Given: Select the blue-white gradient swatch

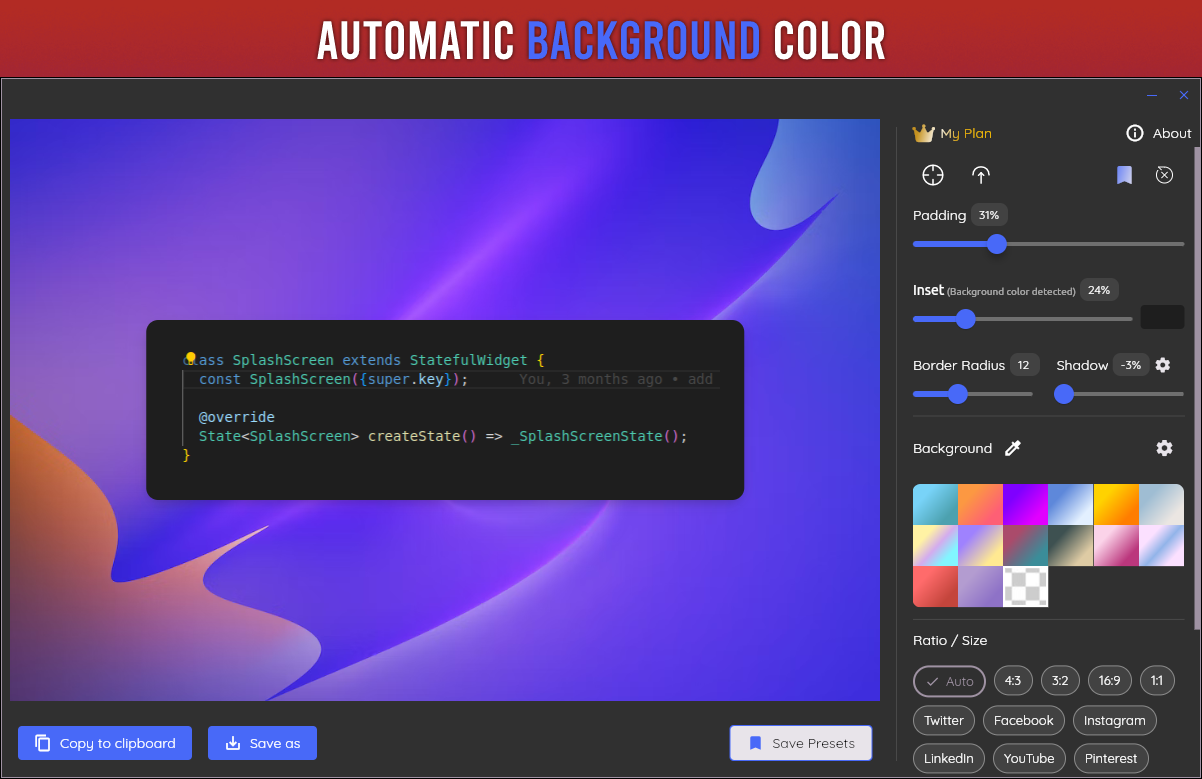Looking at the screenshot, I should pyautogui.click(x=1070, y=504).
